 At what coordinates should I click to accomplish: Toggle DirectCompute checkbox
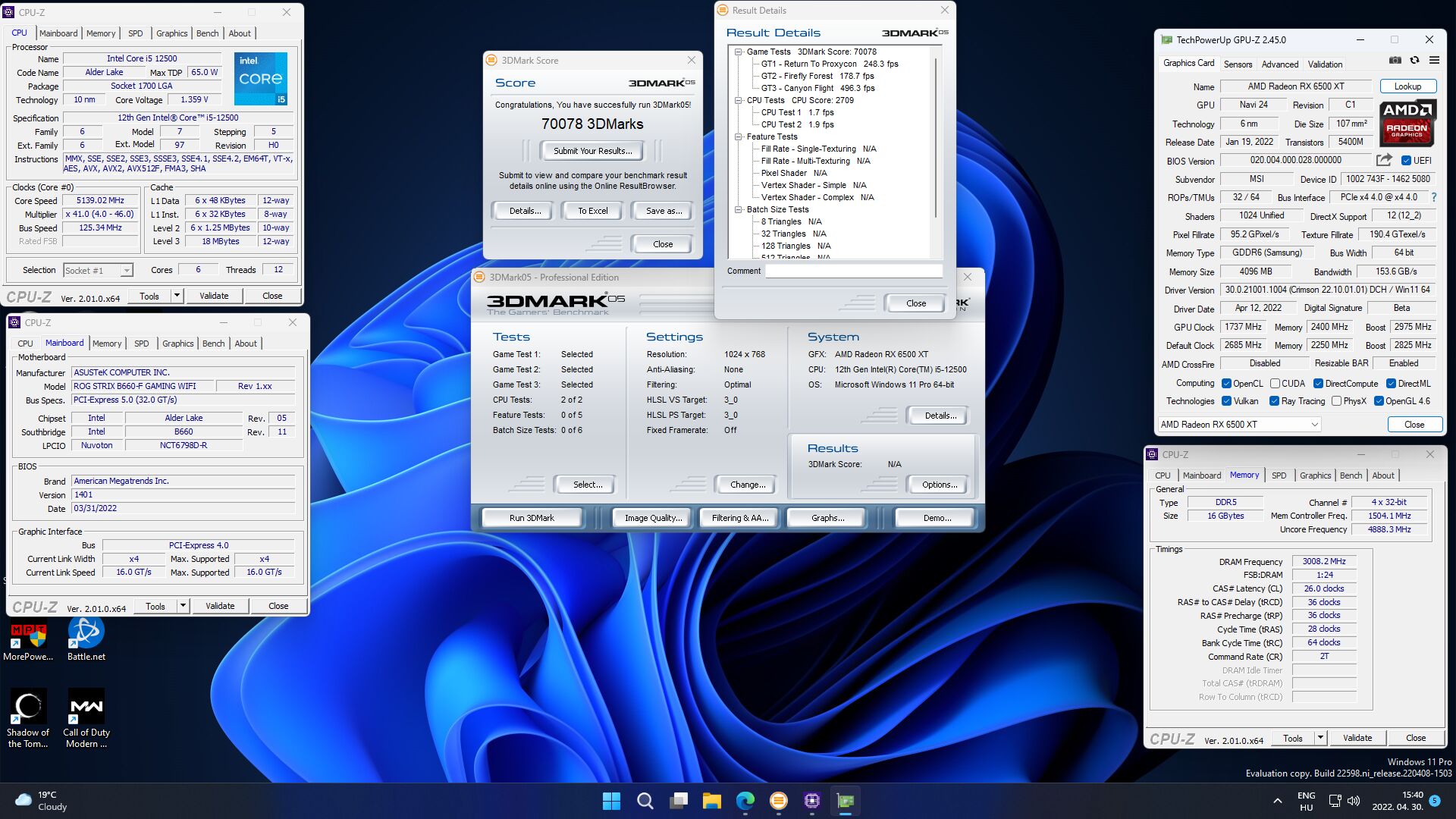[1318, 384]
